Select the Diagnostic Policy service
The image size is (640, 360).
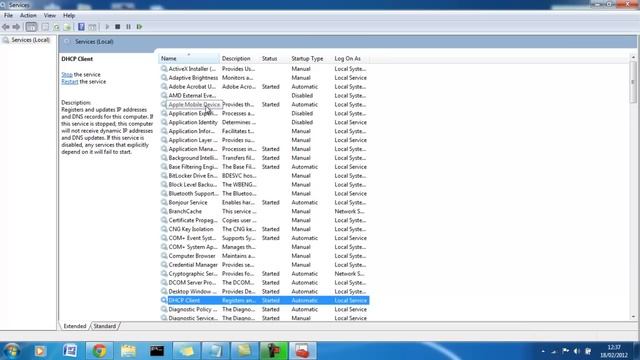coord(264,309)
